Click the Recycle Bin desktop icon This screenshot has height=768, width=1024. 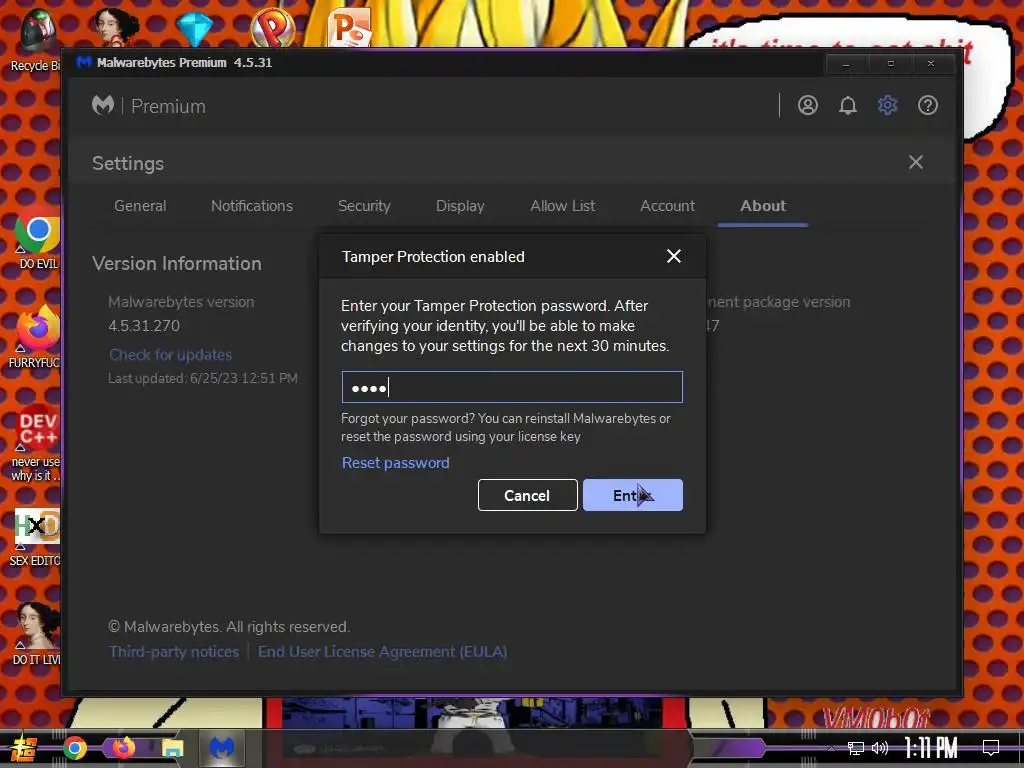point(35,41)
